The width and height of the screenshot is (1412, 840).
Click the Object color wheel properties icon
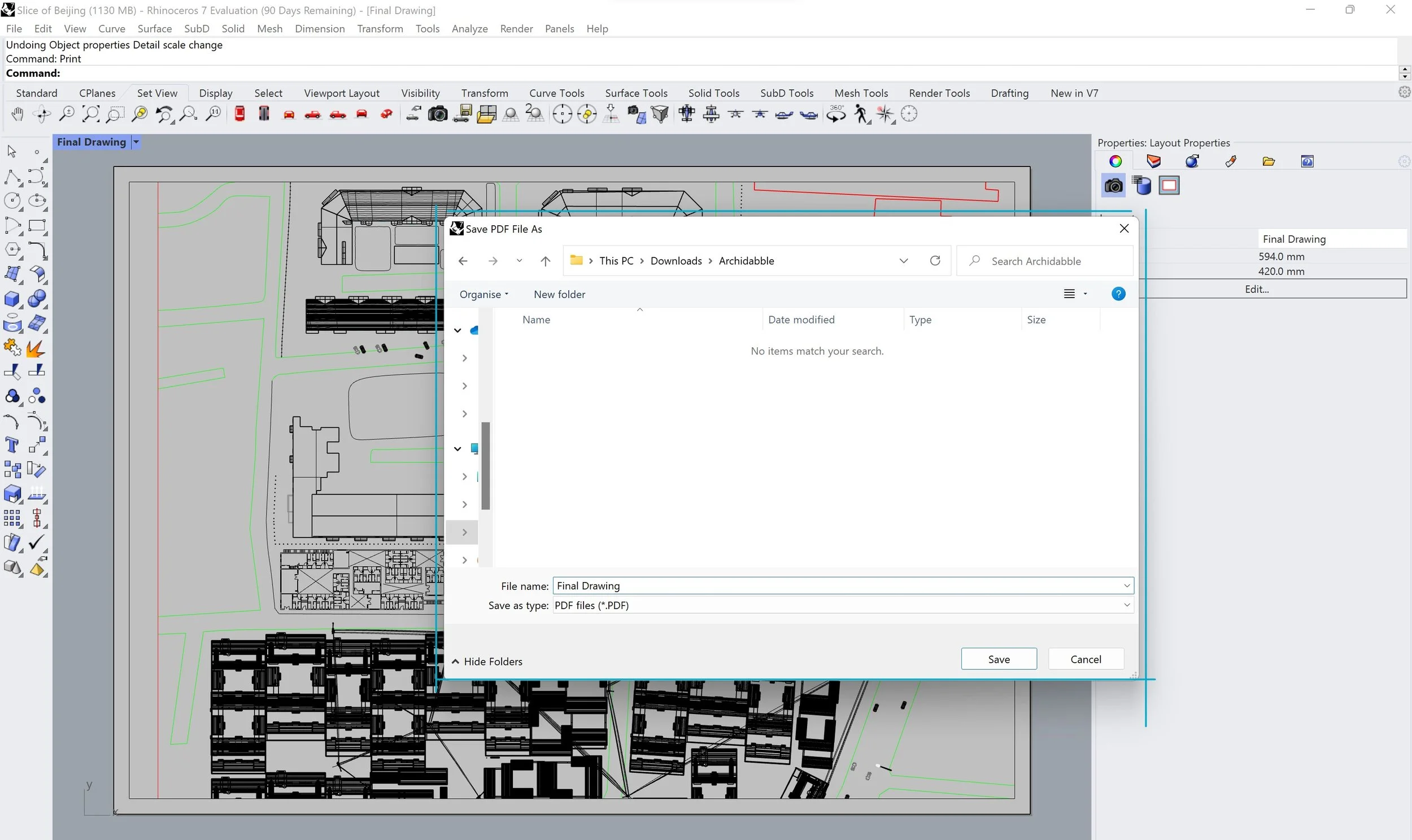click(1115, 161)
